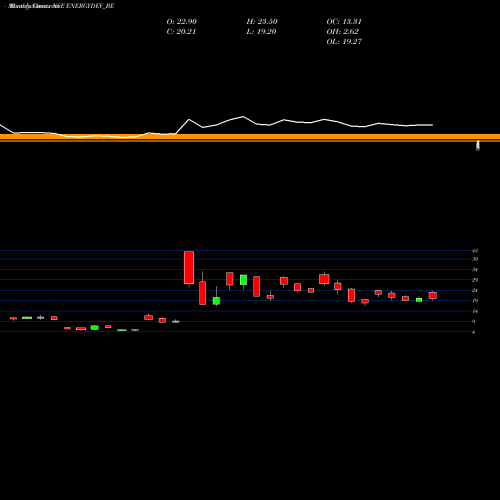The width and height of the screenshot is (500, 500).
Task: Select the tallest red candlestick reaching 43
Action: (189, 268)
